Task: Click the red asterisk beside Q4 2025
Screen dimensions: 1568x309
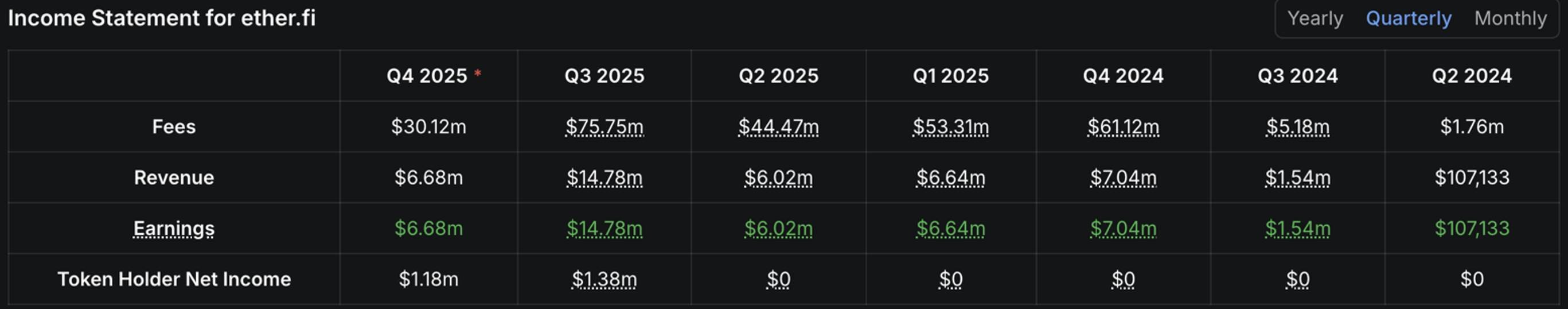Action: tap(478, 73)
